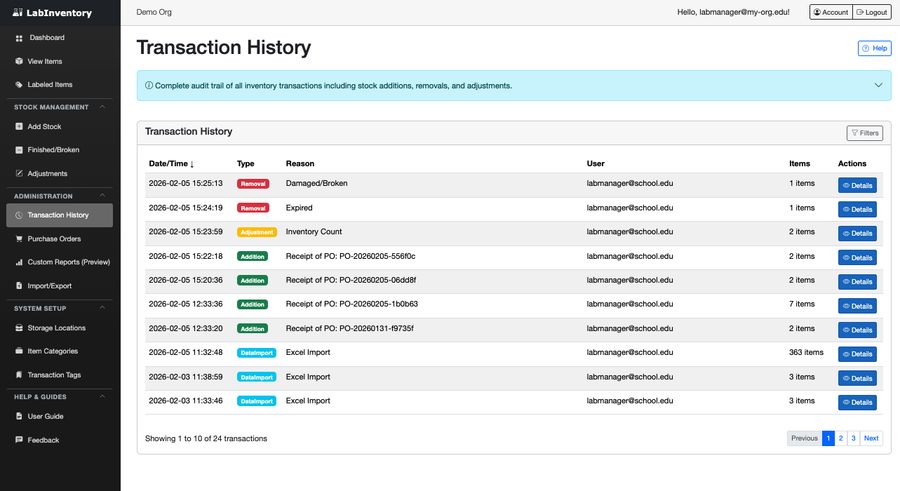The height and width of the screenshot is (491, 900).
Task: Click the 'Showing 1 to 10 of 24 transactions' text
Action: (206, 438)
